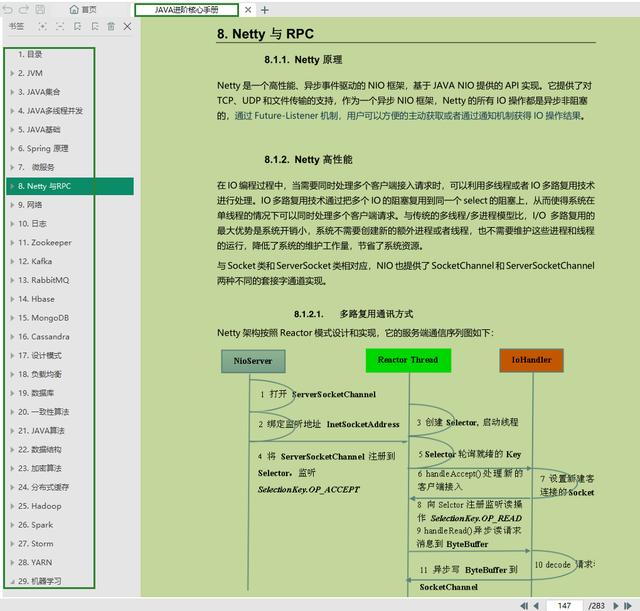Expand the 9. 网络 bookmark arrow
The width and height of the screenshot is (640, 611).
(x=12, y=205)
